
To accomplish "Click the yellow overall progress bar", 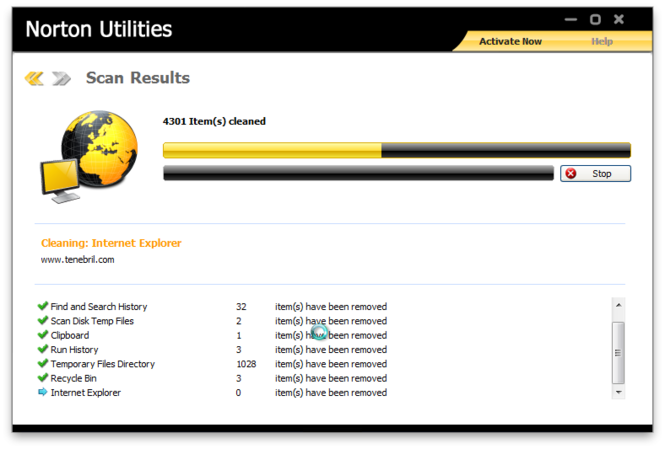I will [397, 150].
